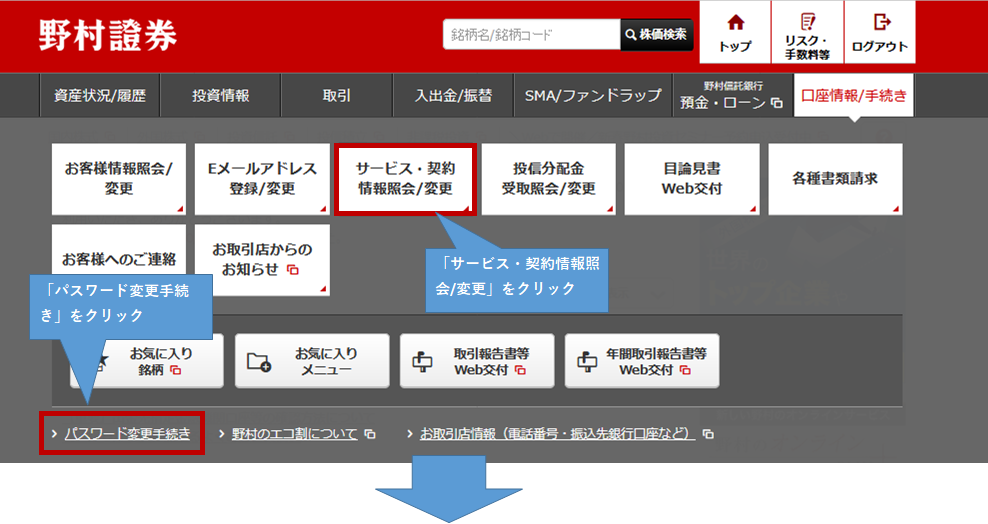
Task: Click the red new-window icon in 取引報告書等Web交付
Action: coord(520,370)
